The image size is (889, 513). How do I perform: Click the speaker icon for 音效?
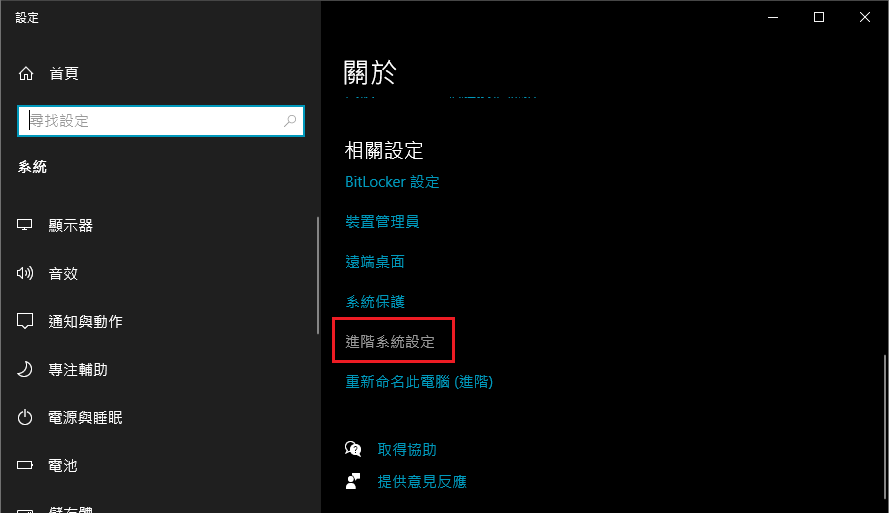[x=24, y=273]
